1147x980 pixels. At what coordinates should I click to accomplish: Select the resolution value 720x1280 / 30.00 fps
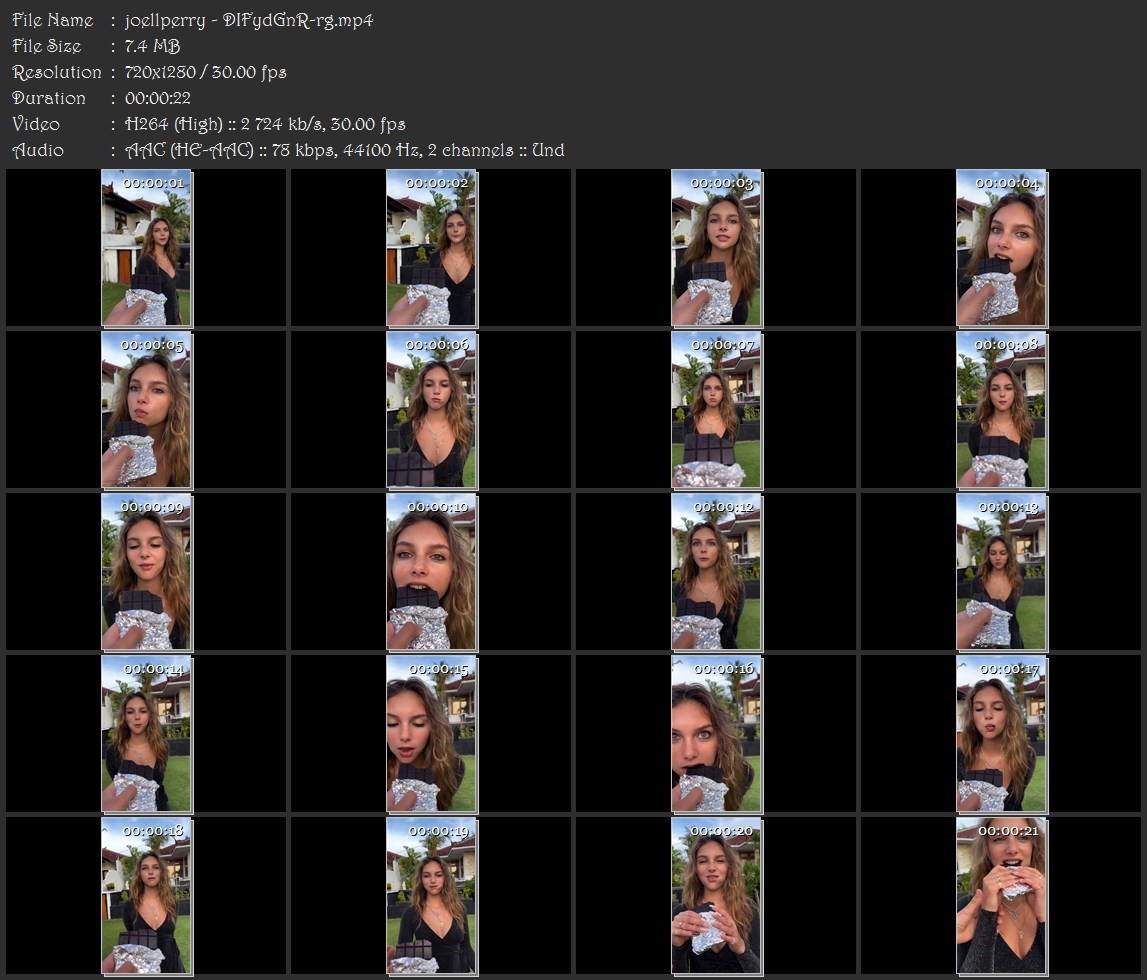pos(206,72)
